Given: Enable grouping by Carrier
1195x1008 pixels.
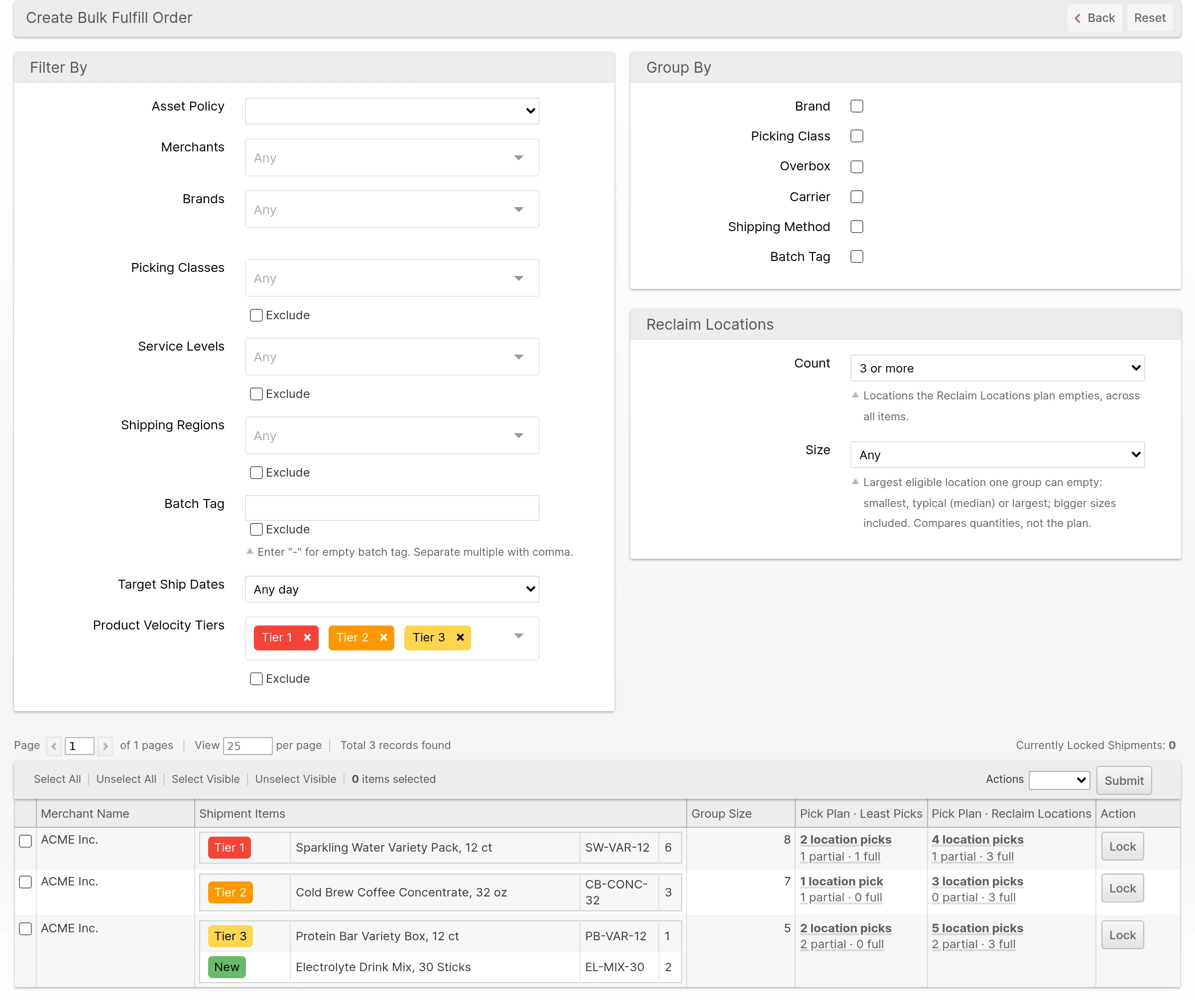Looking at the screenshot, I should point(856,197).
